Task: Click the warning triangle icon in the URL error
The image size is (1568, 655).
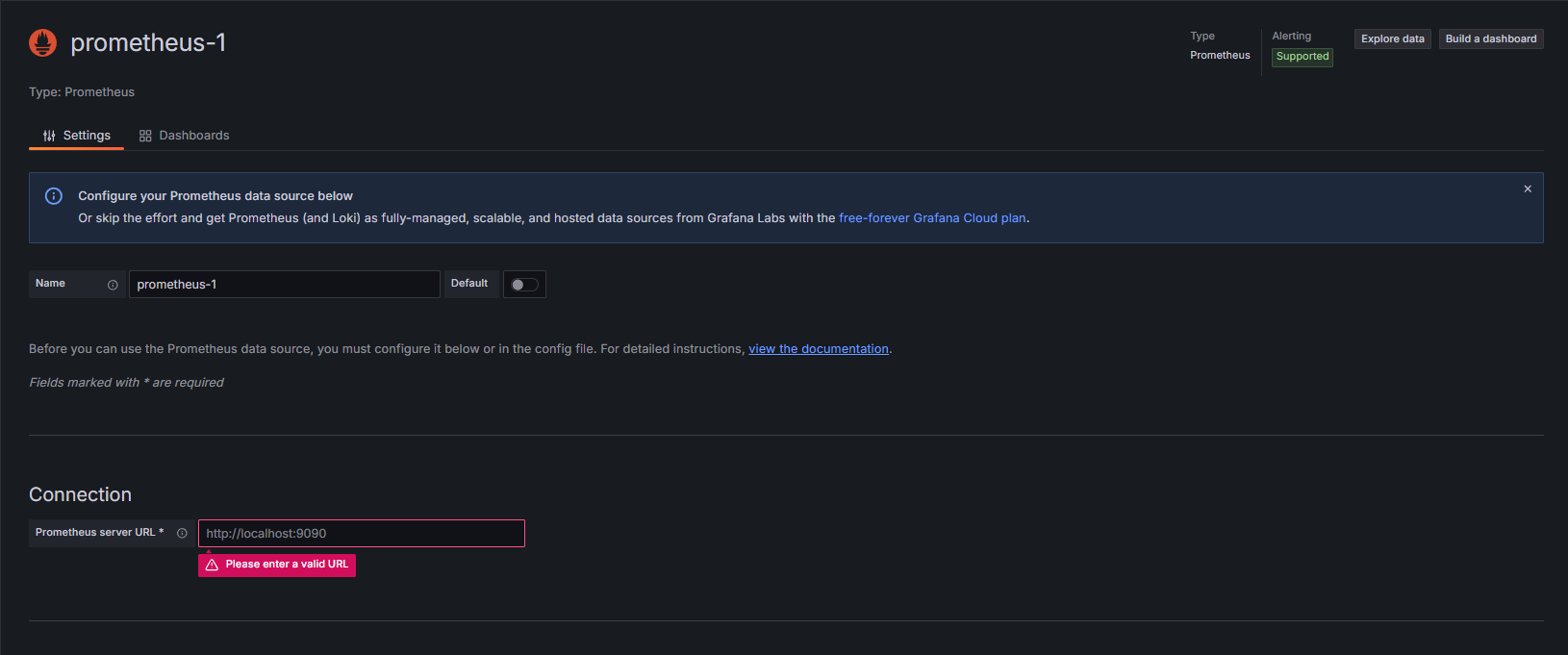Action: (212, 565)
